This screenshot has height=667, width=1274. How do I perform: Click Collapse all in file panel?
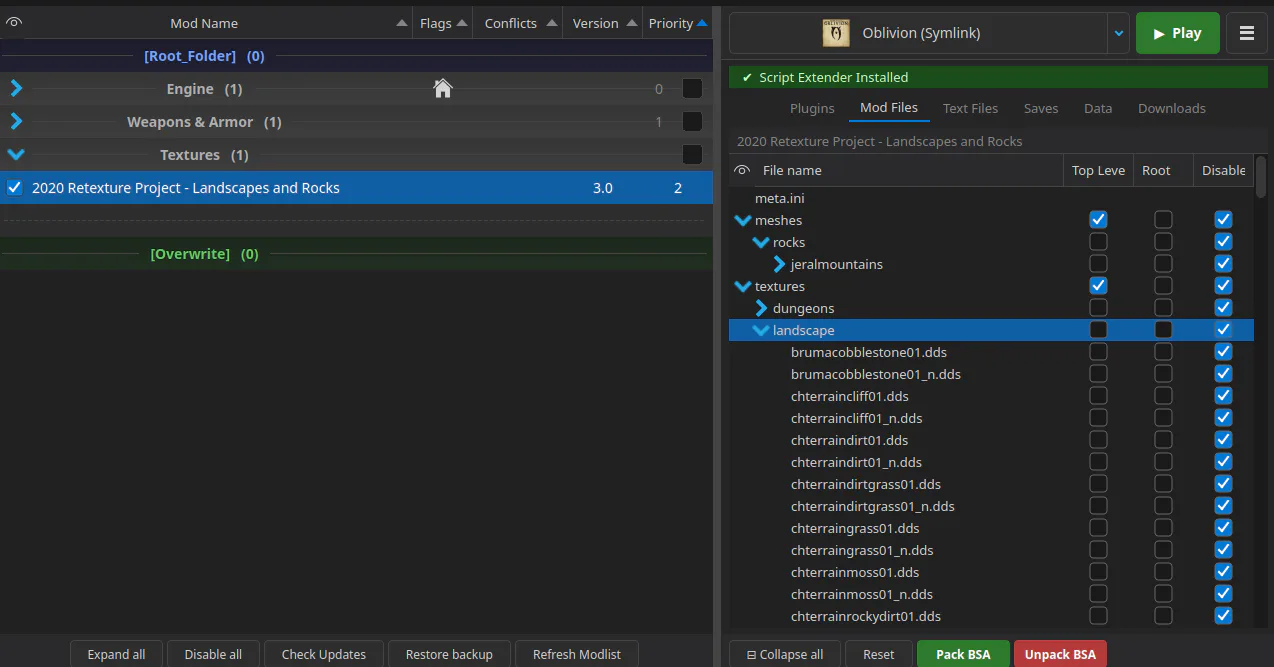785,654
